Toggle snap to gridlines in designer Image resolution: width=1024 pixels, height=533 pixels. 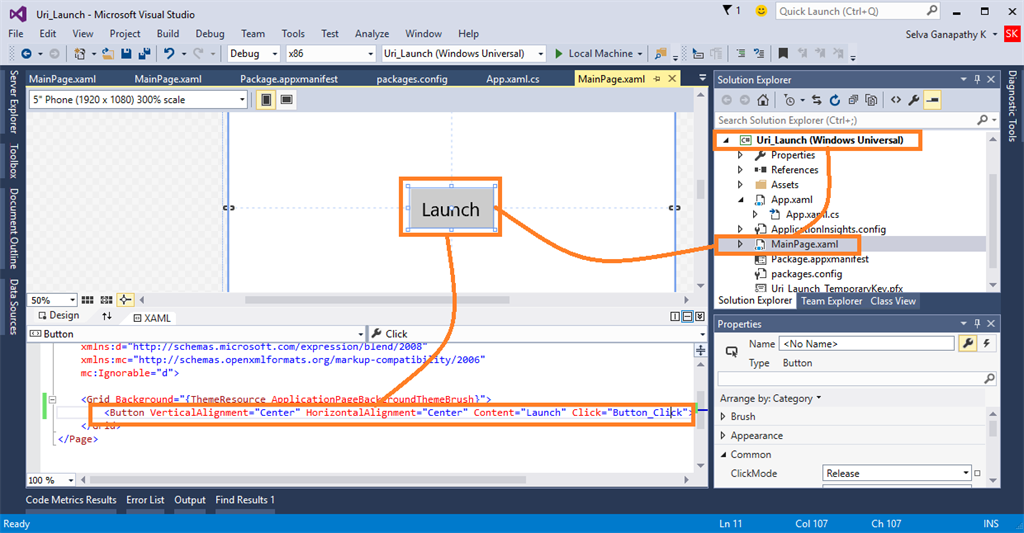tap(107, 300)
